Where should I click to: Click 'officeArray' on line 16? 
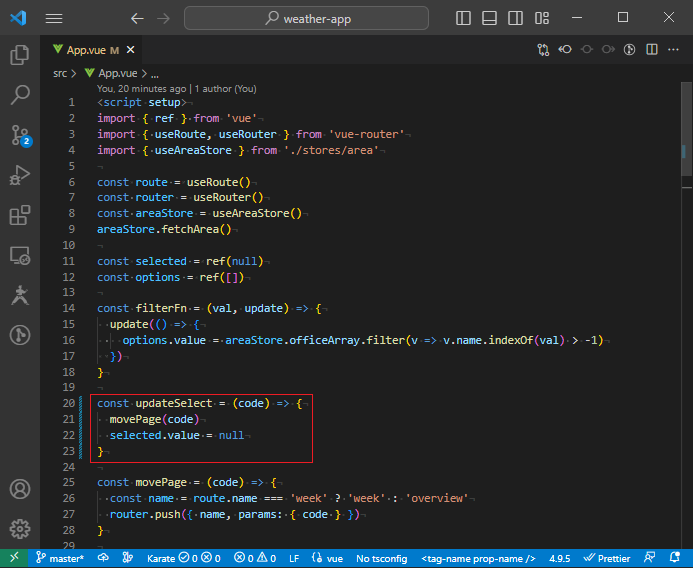324,341
